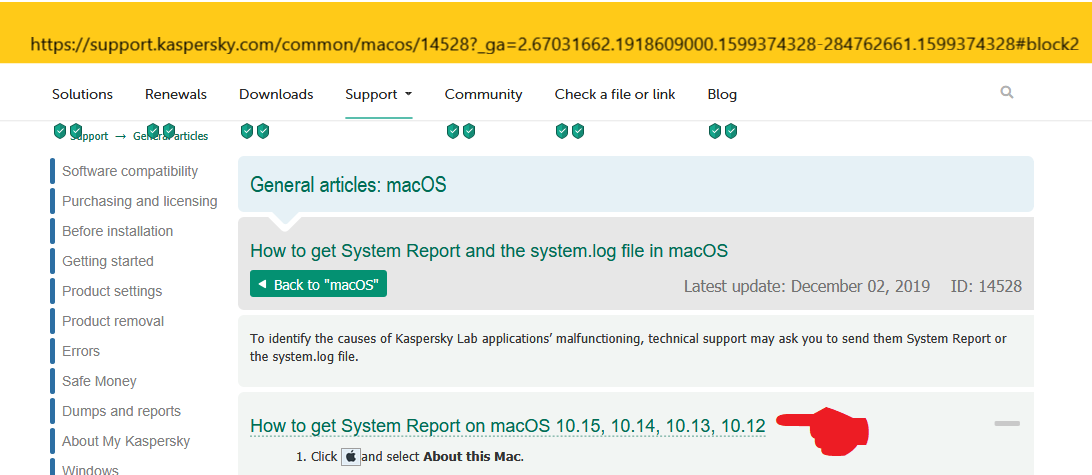Select Purchasing and licensing in sidebar
1092x475 pixels.
(139, 201)
